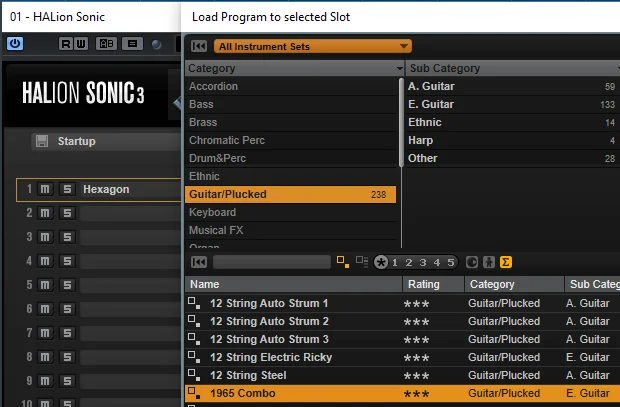Select the Guitar/Plucked category

[291, 194]
